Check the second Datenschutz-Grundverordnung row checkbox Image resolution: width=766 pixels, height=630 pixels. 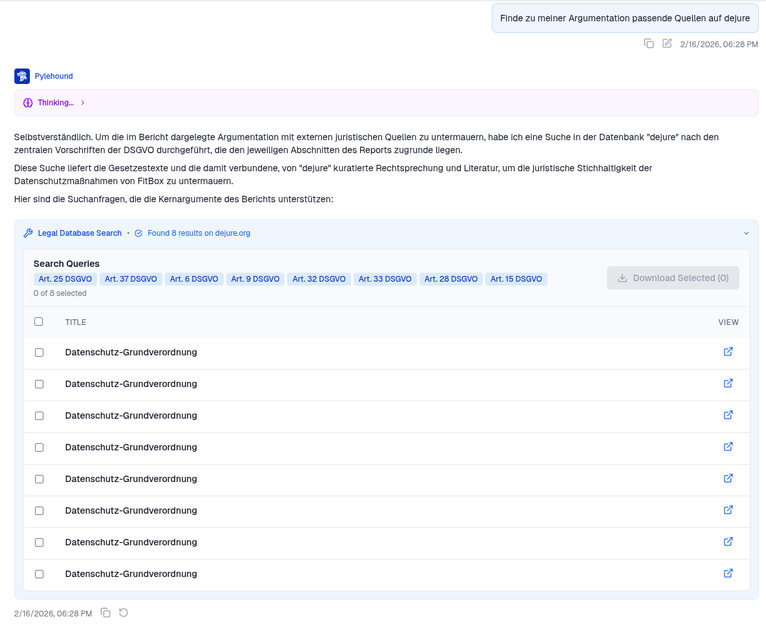pyautogui.click(x=39, y=384)
